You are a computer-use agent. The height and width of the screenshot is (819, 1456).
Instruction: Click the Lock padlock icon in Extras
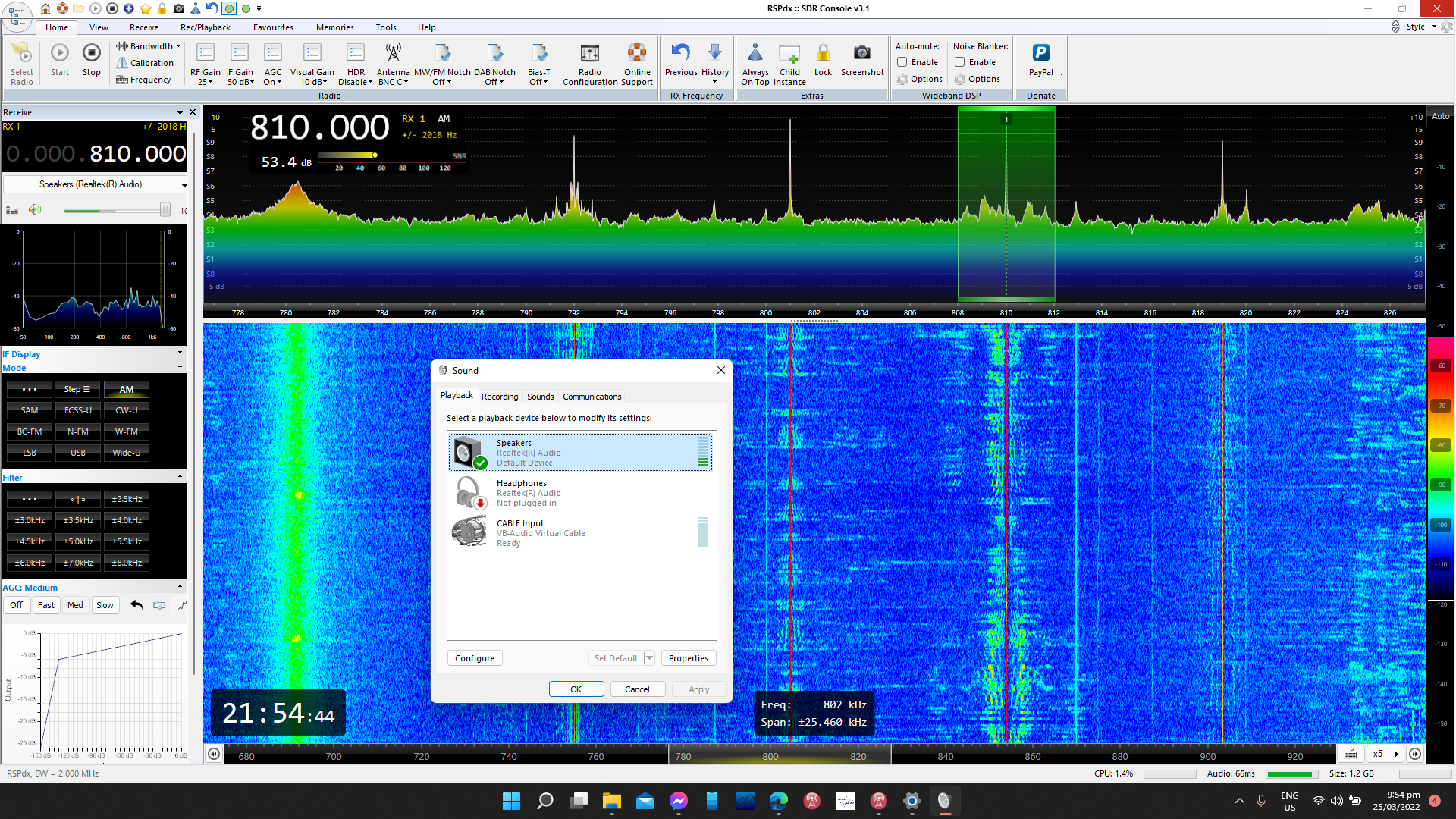(x=823, y=53)
